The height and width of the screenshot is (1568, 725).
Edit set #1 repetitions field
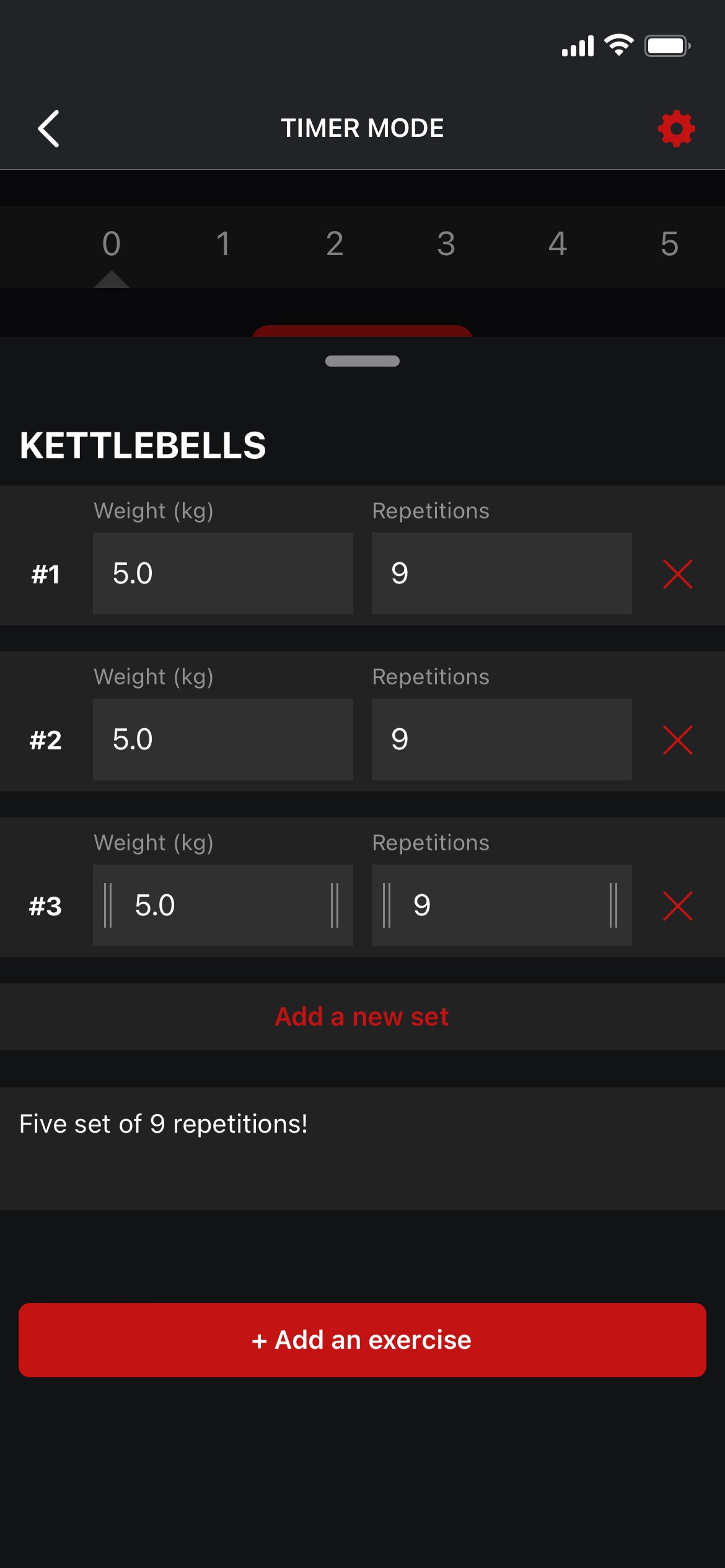click(x=501, y=573)
